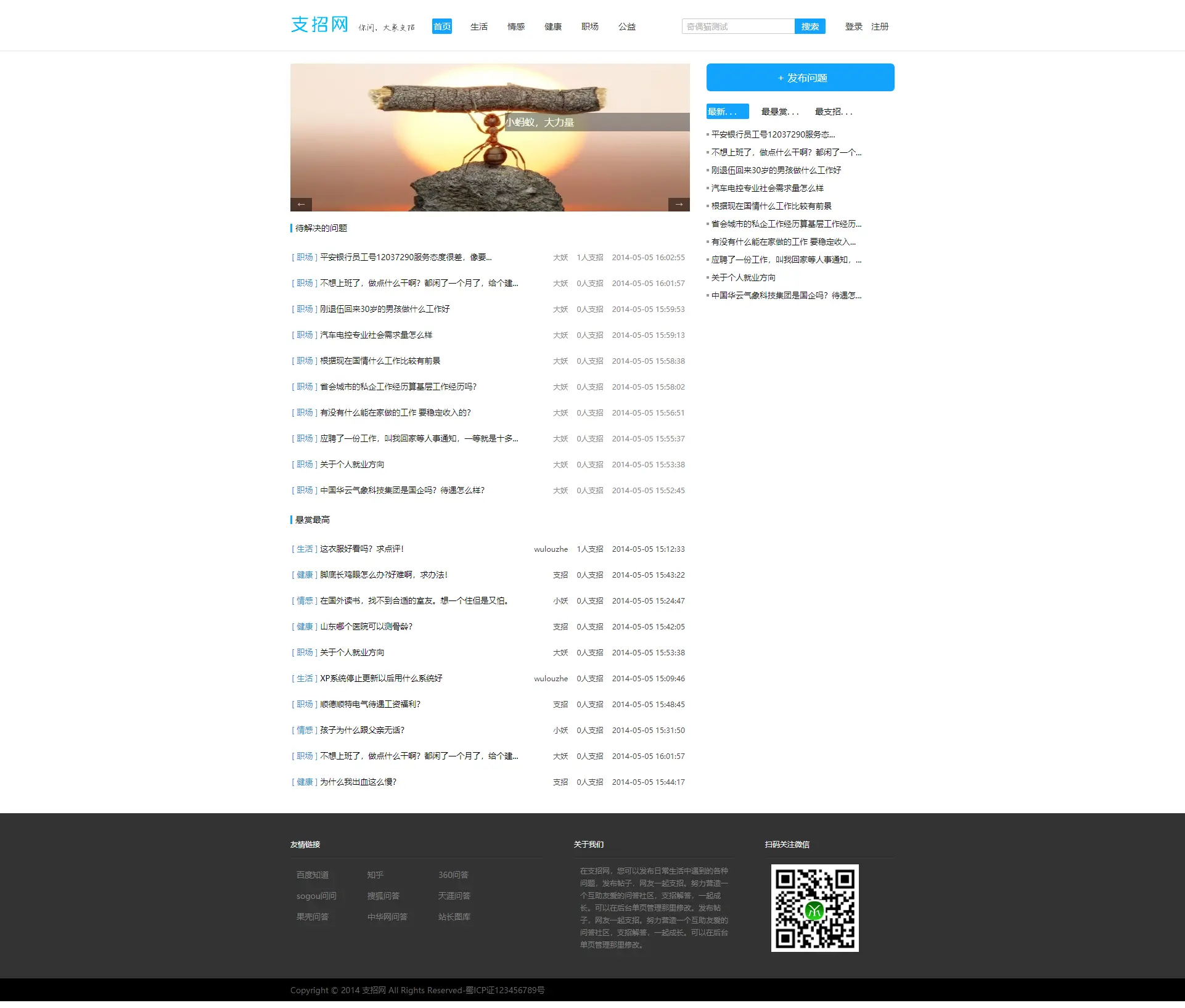Screen dimensions: 1185x1008
Task: Open question 根据现在国情什么工作比较有前景 in main list
Action: click(380, 361)
